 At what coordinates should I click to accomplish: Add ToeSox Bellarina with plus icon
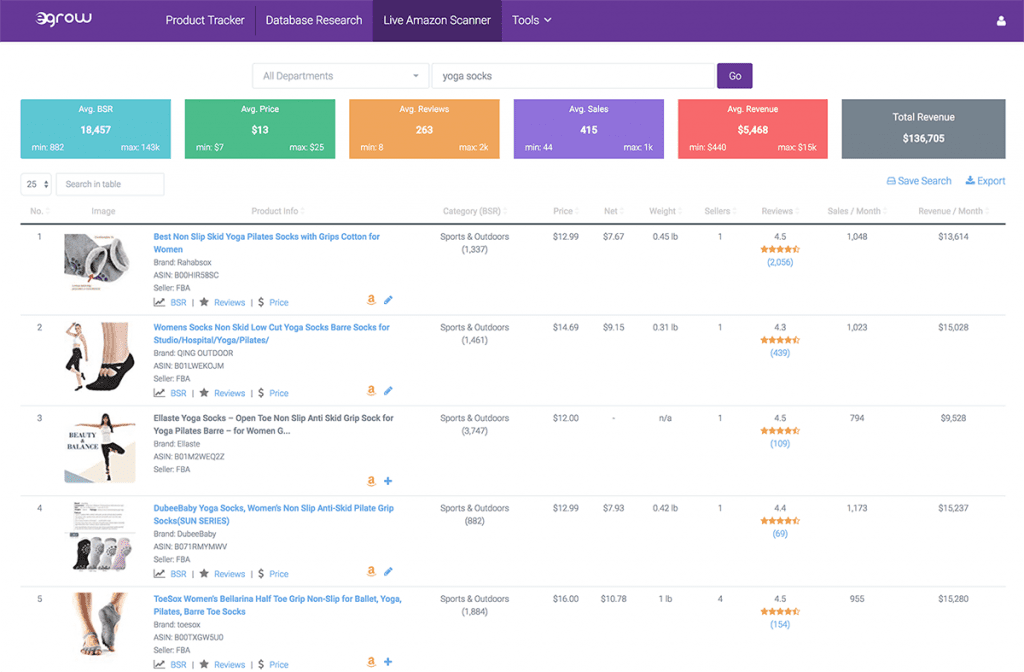click(x=388, y=662)
